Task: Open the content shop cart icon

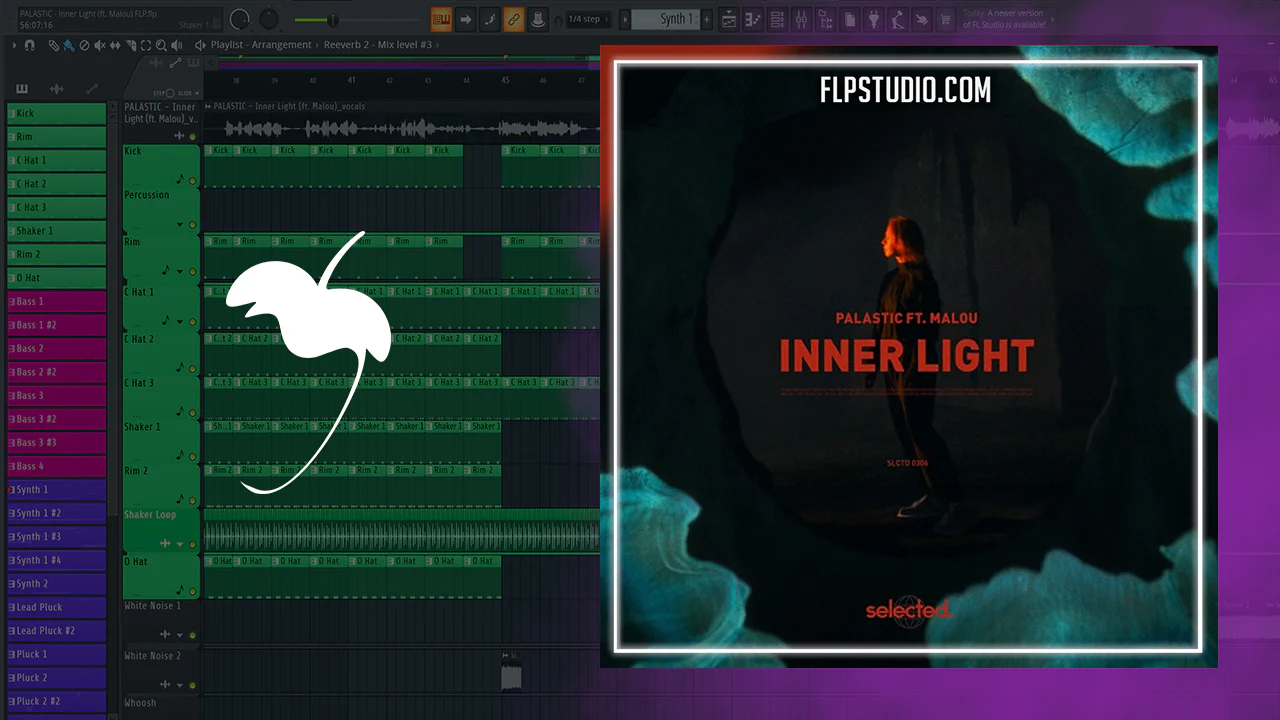Action: click(945, 19)
